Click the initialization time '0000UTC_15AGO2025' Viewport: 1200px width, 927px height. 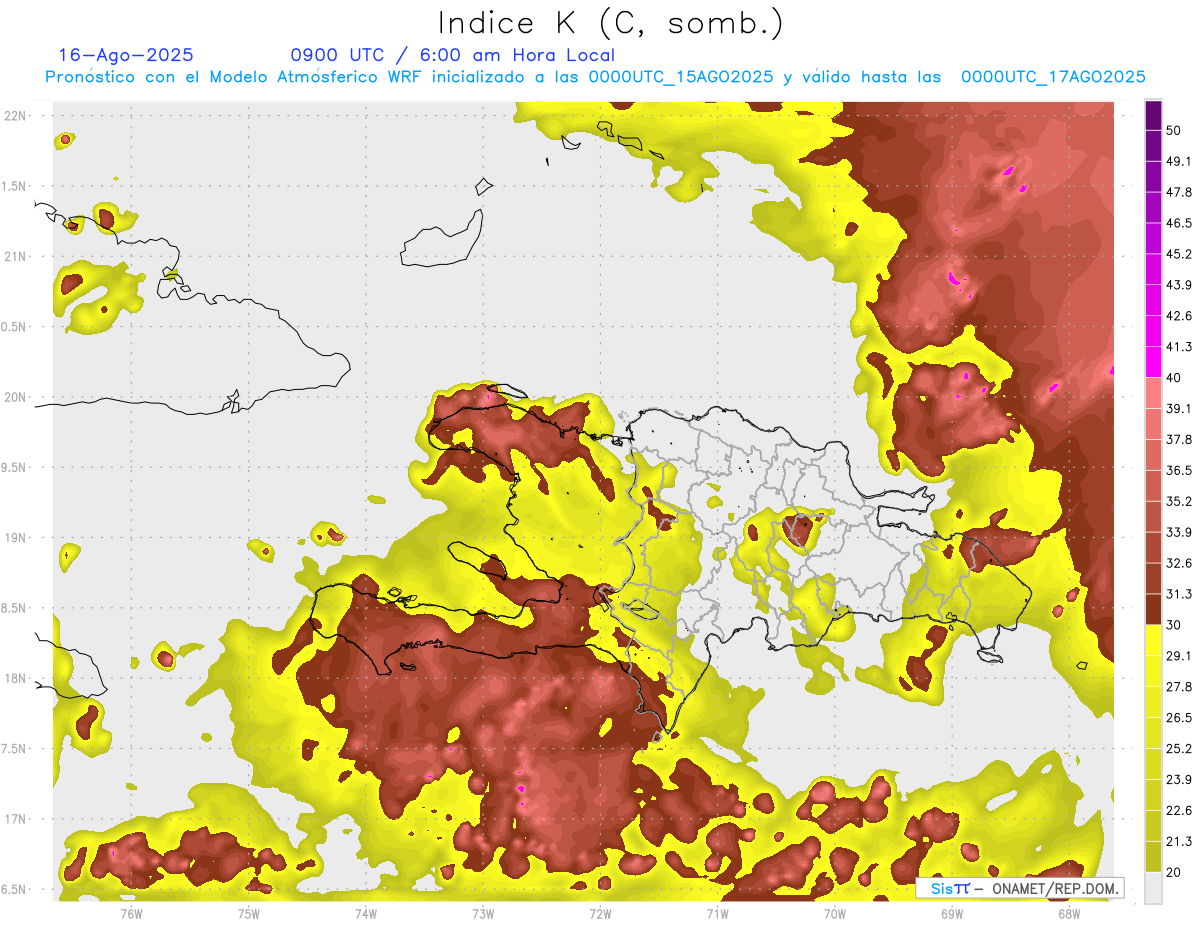coord(681,77)
